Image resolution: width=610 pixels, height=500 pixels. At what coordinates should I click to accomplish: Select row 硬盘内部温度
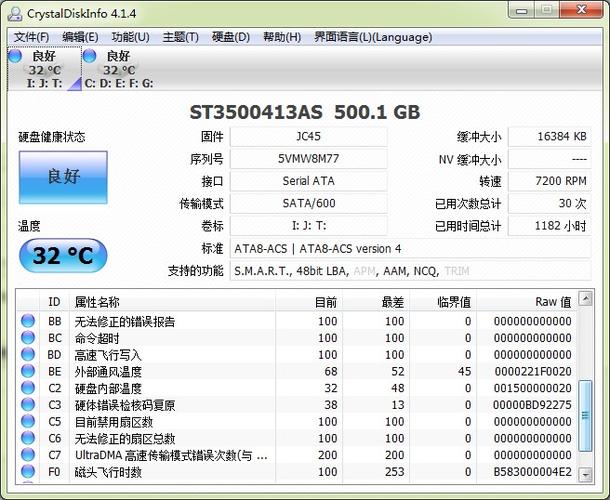tap(297, 388)
